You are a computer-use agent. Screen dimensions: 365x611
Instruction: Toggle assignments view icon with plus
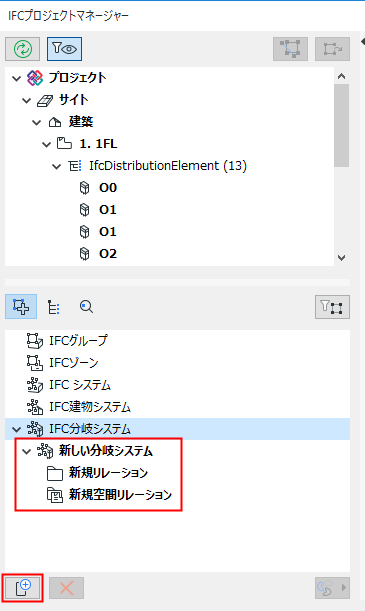(21, 307)
